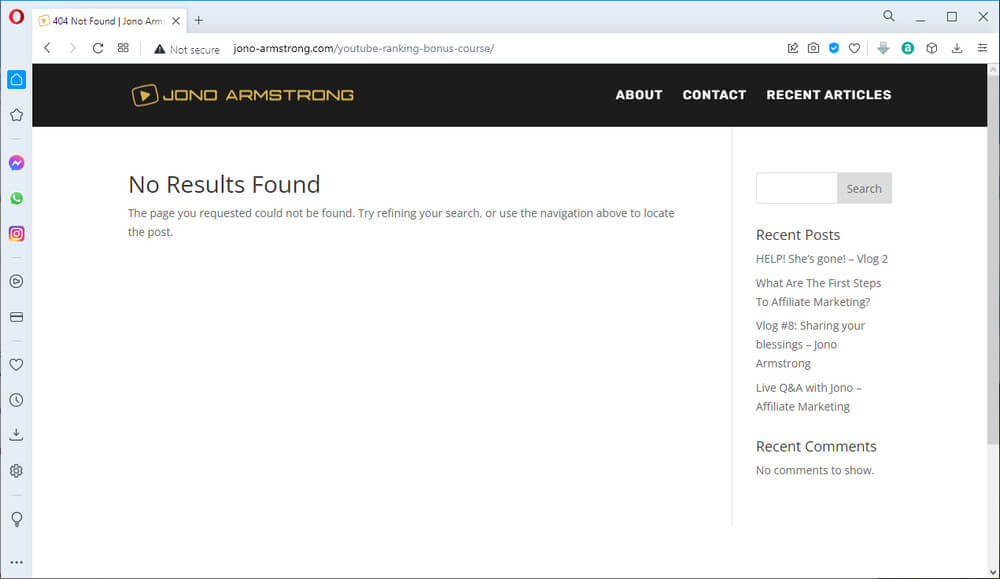Open Messenger from the sidebar
The height and width of the screenshot is (579, 1000).
coord(17,163)
